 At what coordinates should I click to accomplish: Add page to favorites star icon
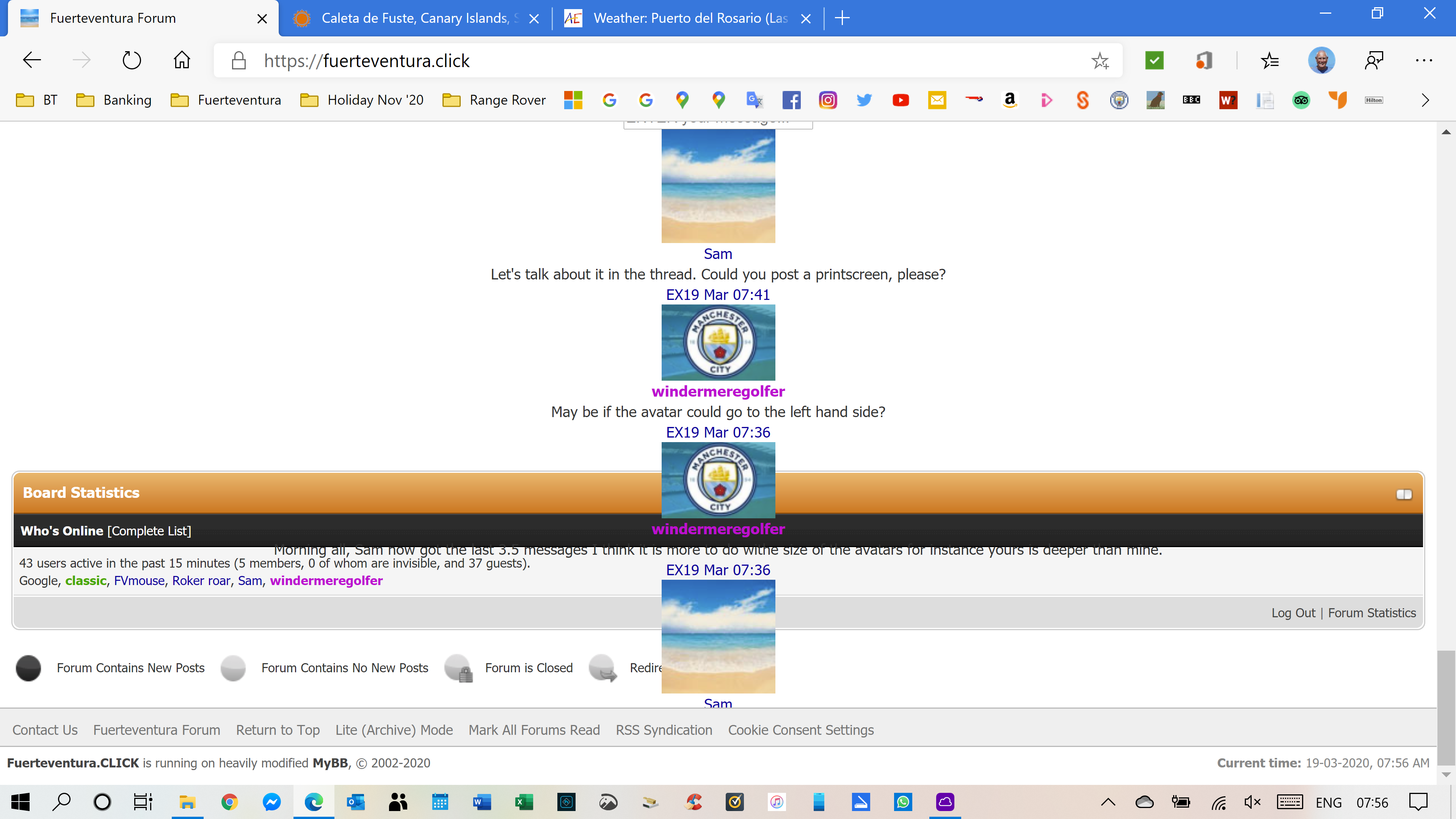tap(1099, 61)
